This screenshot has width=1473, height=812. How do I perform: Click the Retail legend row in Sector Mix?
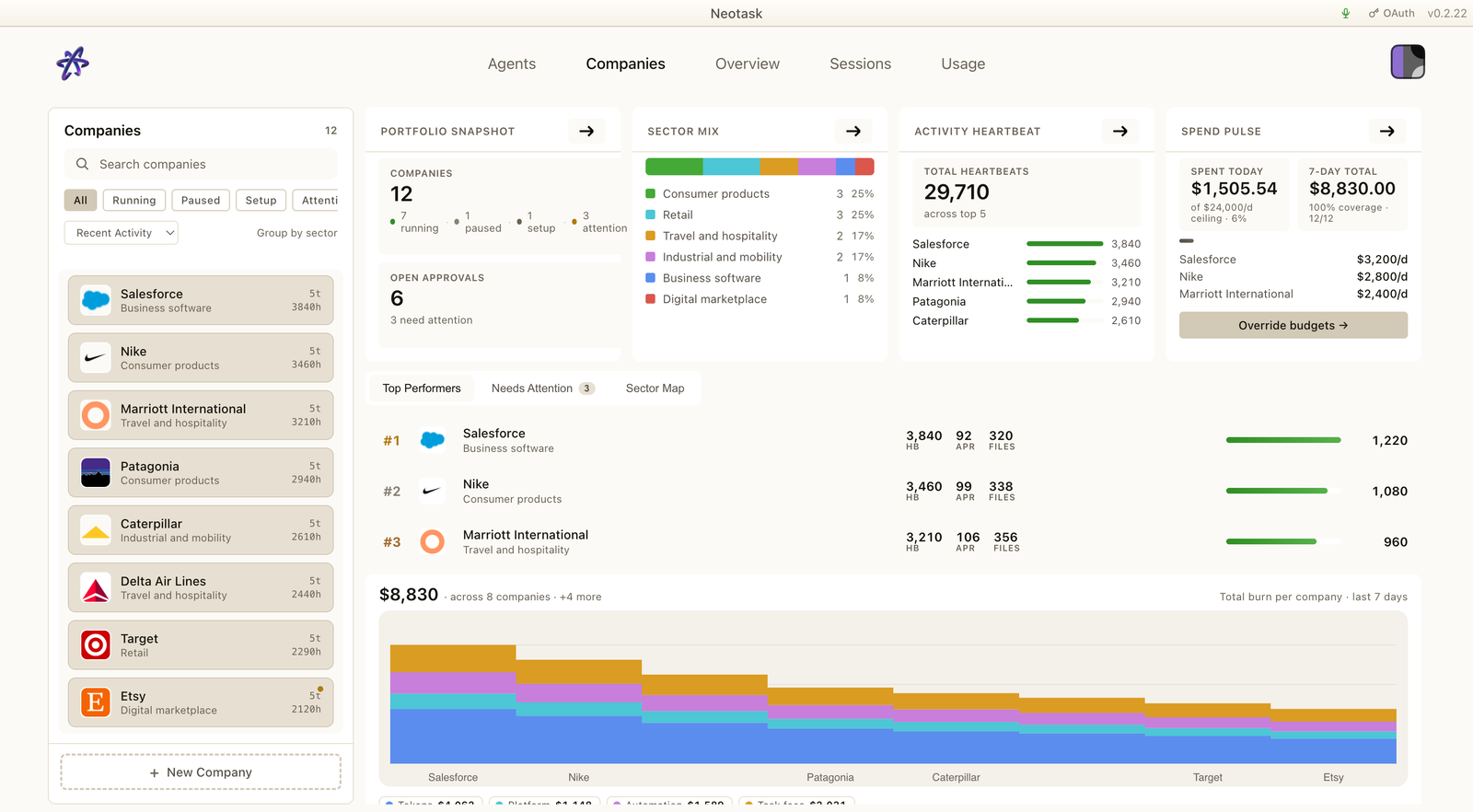pyautogui.click(x=760, y=215)
